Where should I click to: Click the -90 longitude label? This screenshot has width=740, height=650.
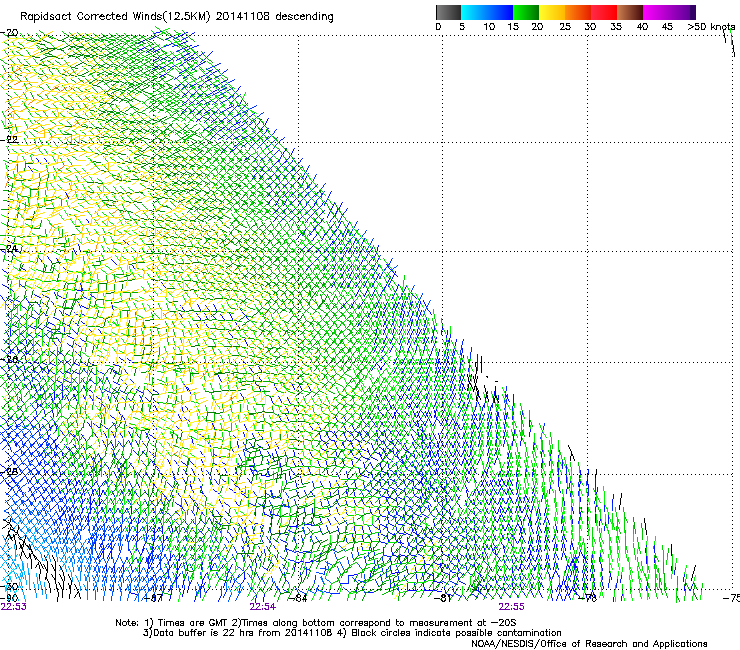(10, 598)
